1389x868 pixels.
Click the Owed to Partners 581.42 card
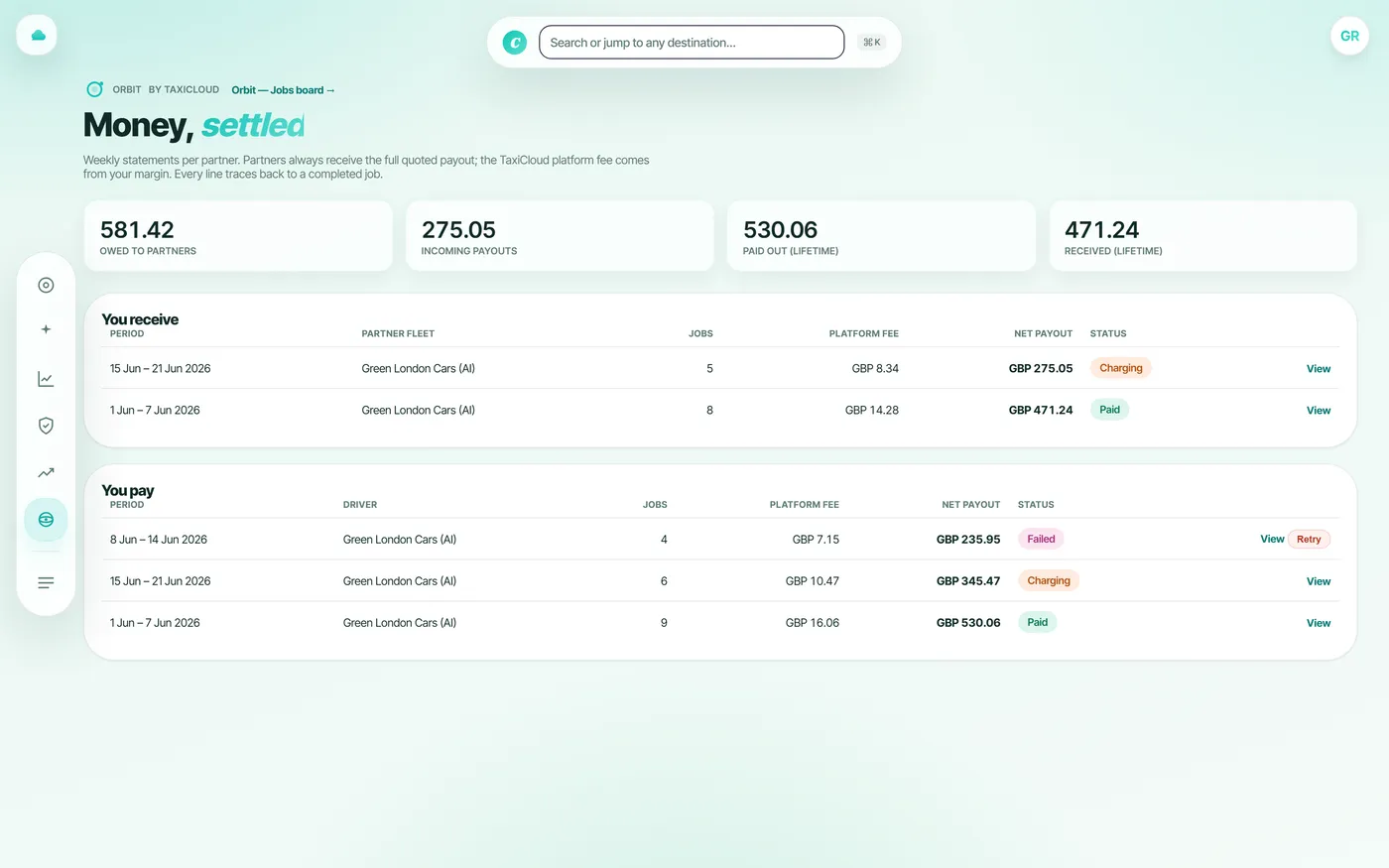238,236
